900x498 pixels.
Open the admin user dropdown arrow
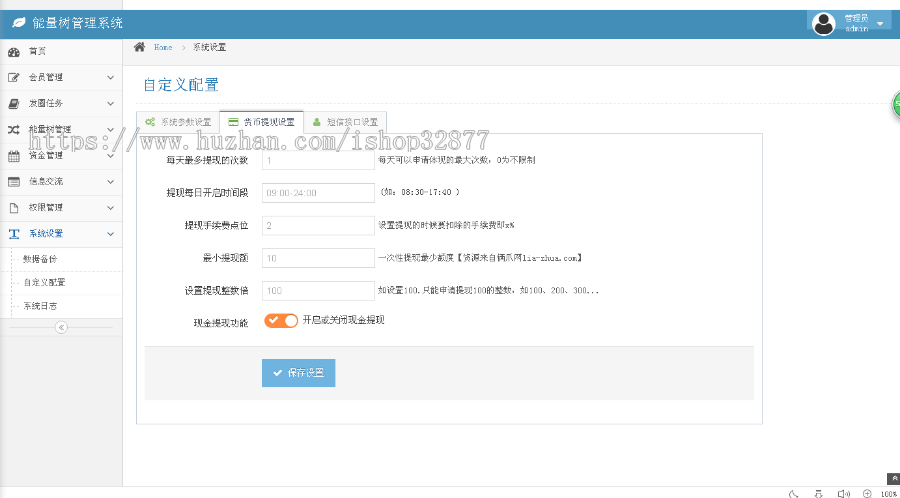[x=880, y=24]
